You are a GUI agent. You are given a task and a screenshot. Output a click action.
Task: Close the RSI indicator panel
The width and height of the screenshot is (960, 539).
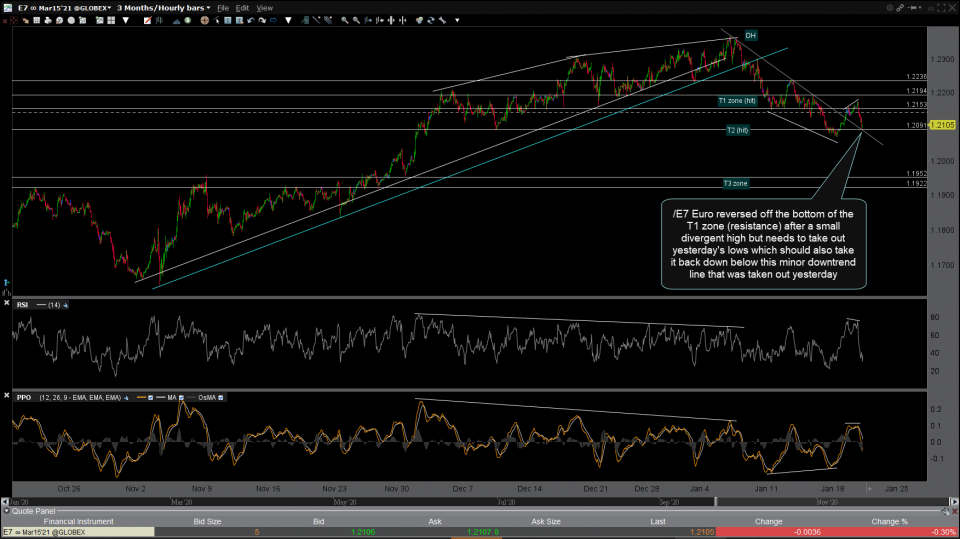pyautogui.click(x=8, y=304)
